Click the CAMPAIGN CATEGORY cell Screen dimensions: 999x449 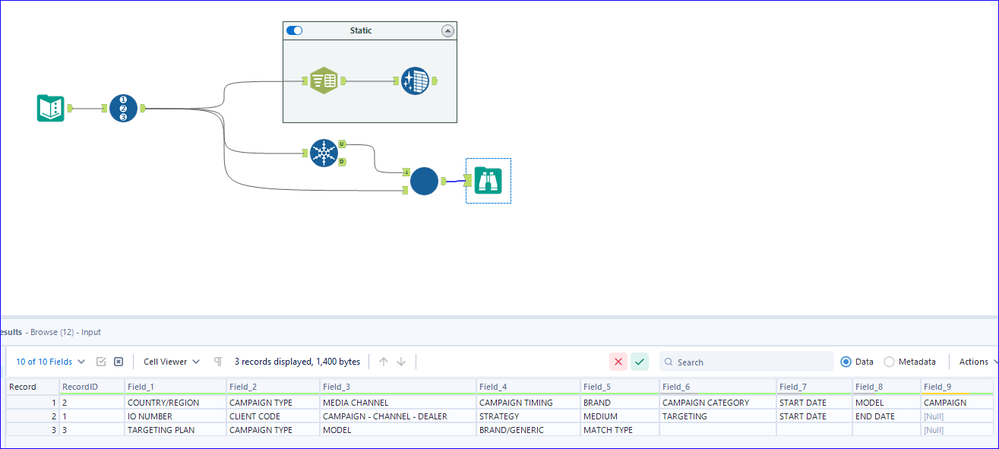click(x=718, y=403)
